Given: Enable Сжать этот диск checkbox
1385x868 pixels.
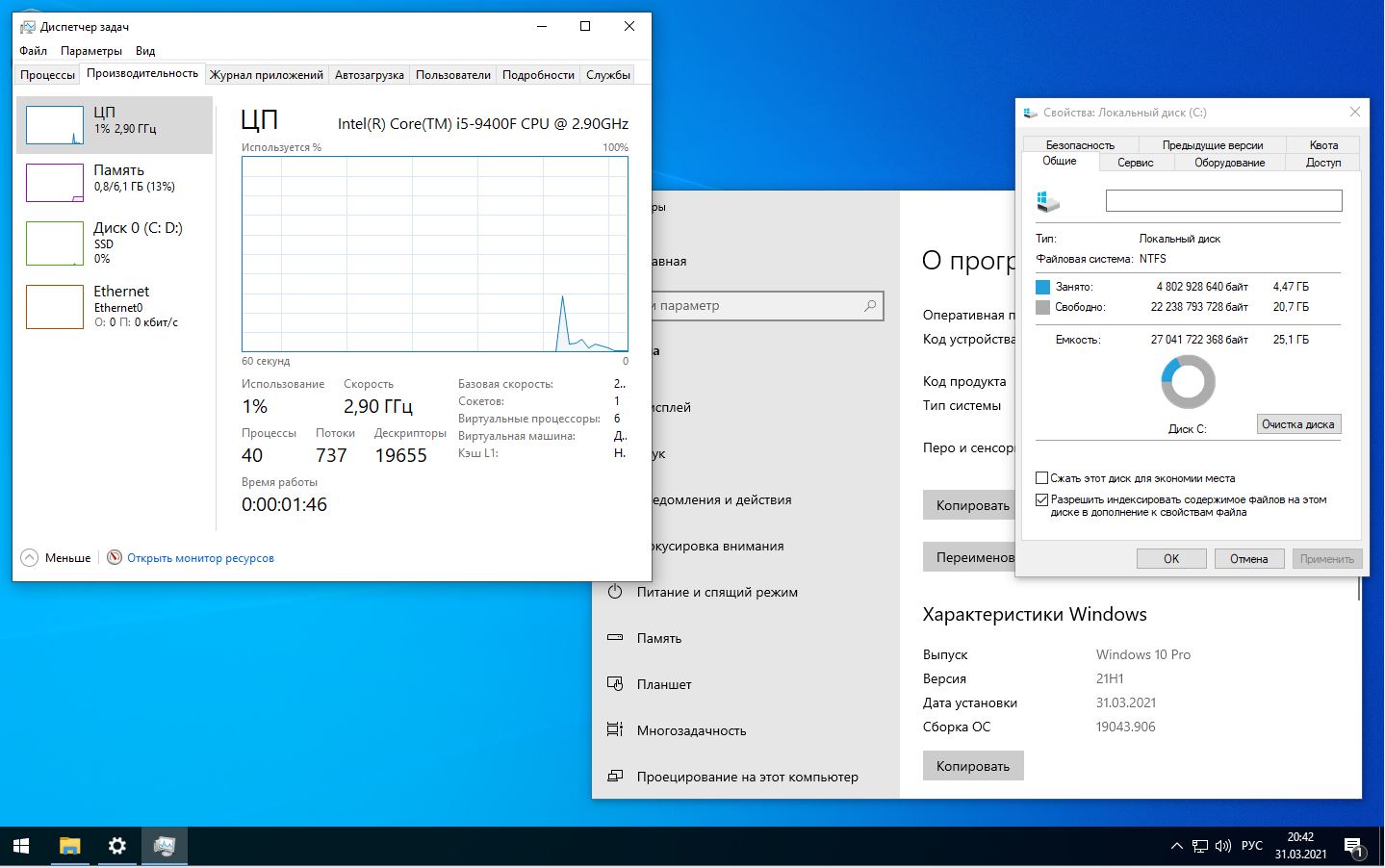Looking at the screenshot, I should tap(1041, 478).
